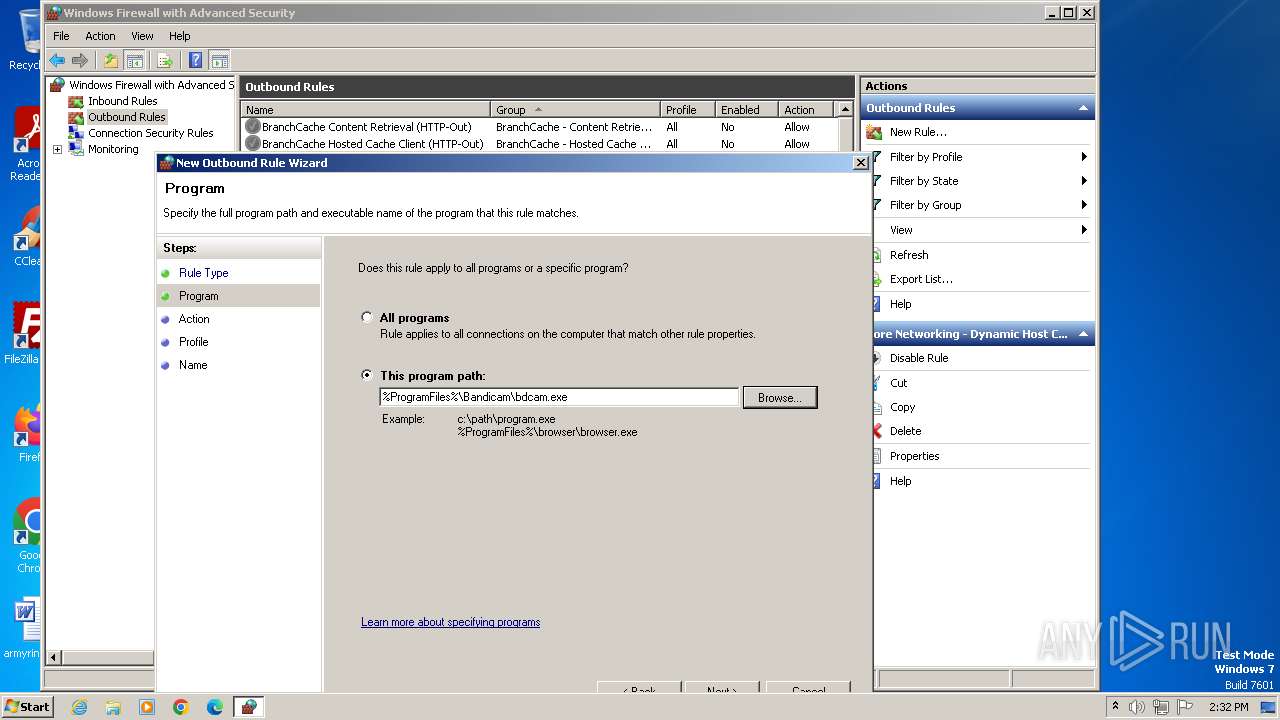The image size is (1280, 720).
Task: Open the Action menu
Action: [x=100, y=36]
